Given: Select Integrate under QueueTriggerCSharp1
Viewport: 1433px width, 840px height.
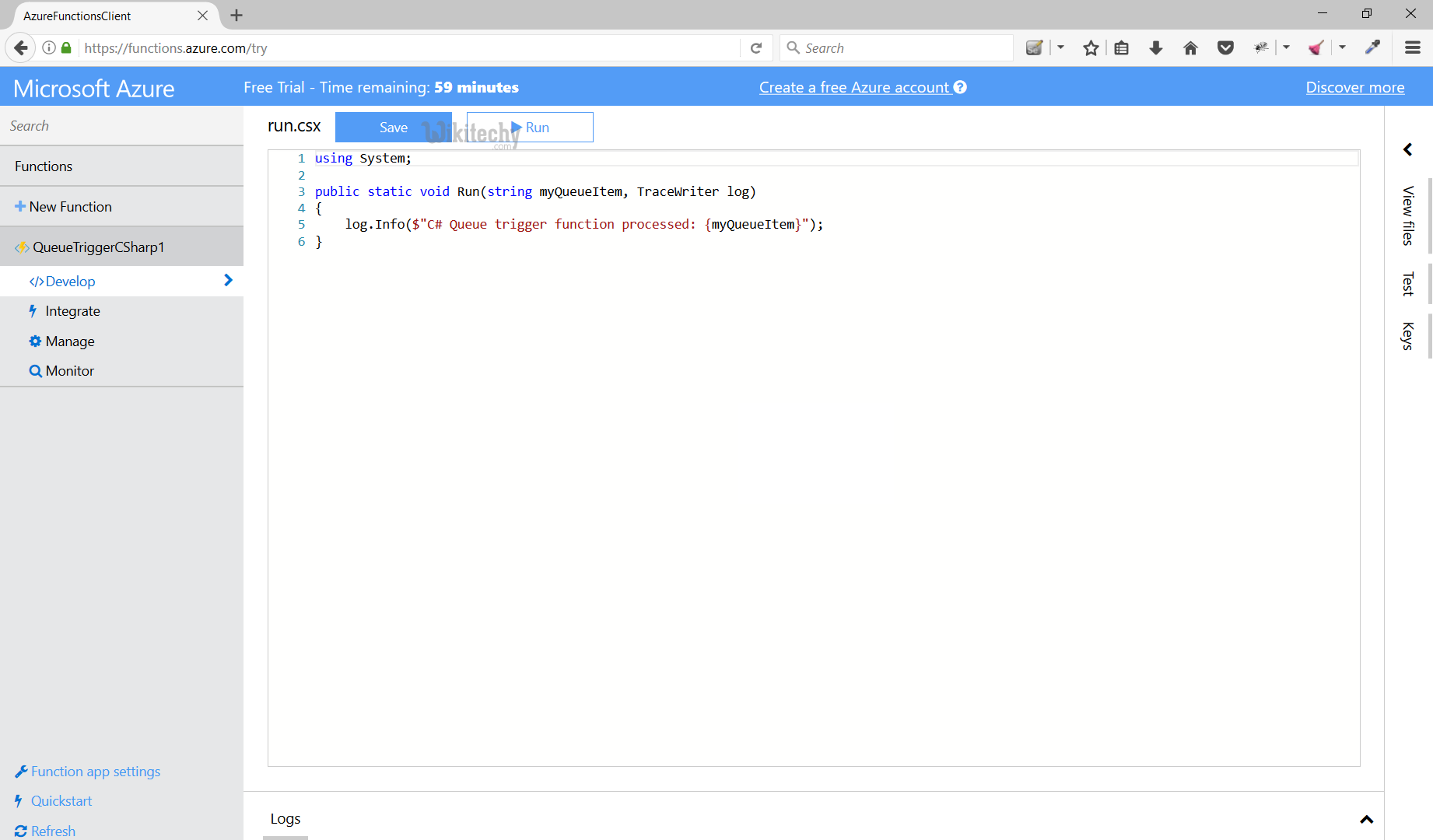Looking at the screenshot, I should point(72,311).
